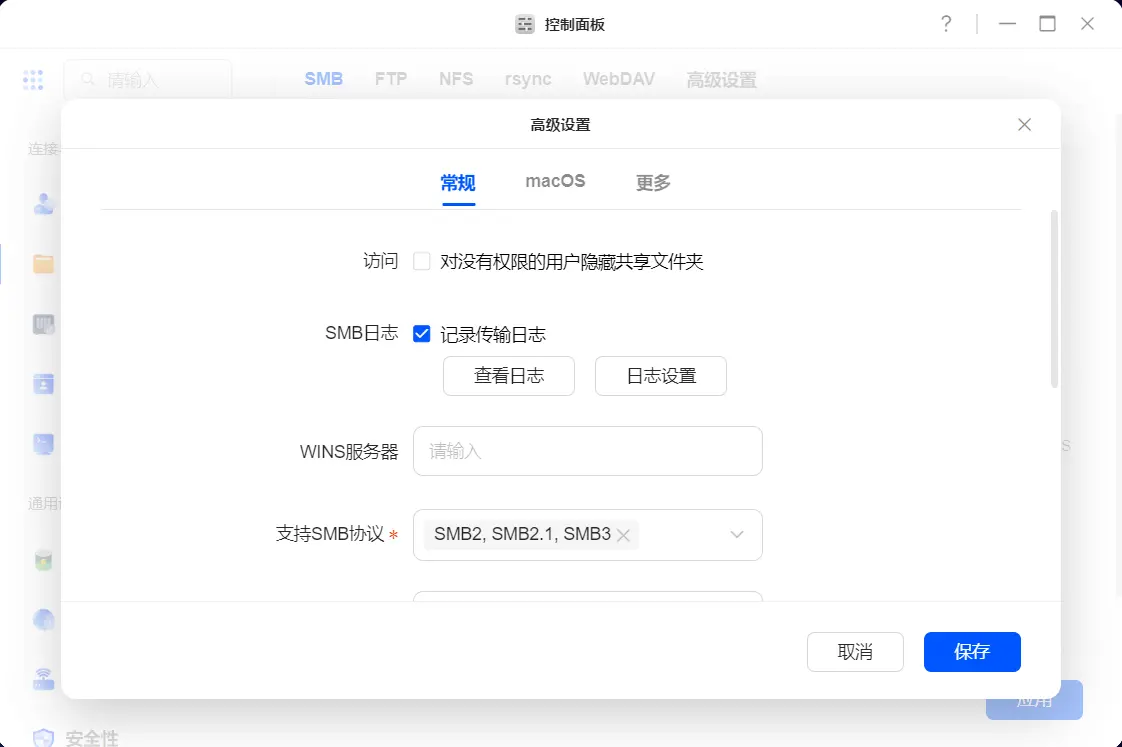
Task: Open the 更多 tab
Action: tap(653, 183)
